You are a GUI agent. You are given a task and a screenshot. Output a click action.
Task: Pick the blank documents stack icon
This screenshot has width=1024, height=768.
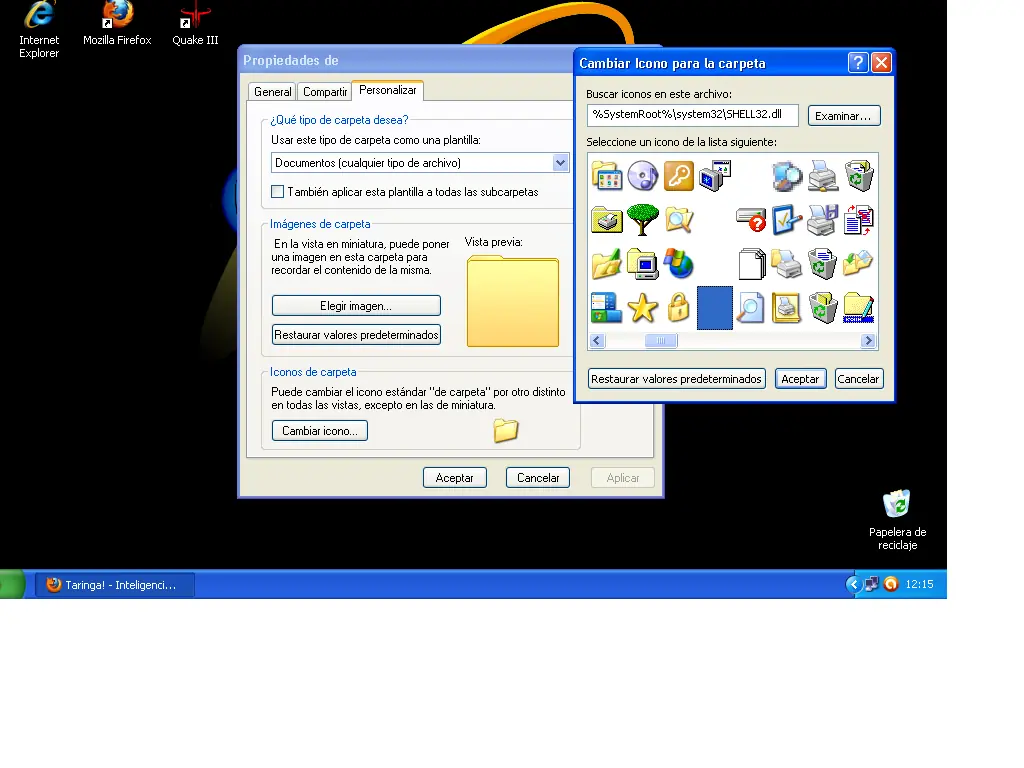(x=752, y=264)
